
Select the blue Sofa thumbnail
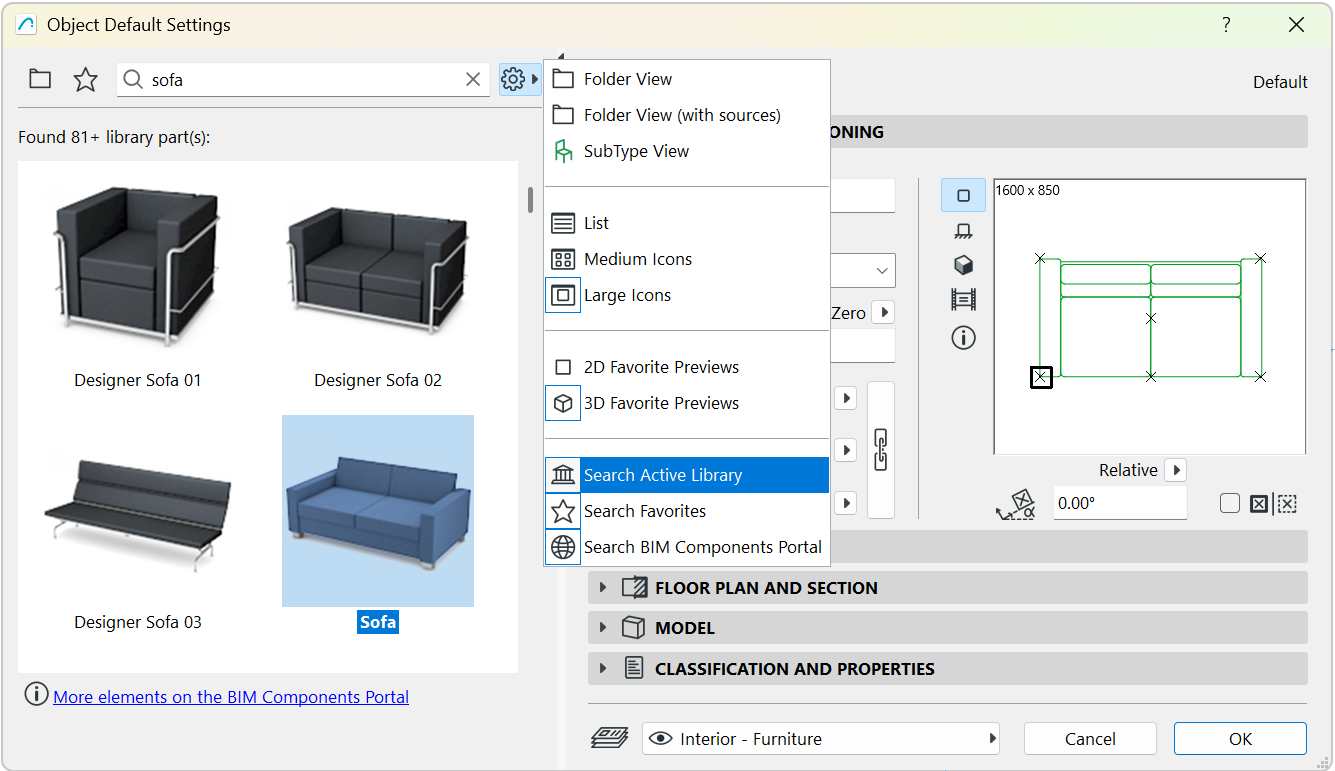pos(378,510)
